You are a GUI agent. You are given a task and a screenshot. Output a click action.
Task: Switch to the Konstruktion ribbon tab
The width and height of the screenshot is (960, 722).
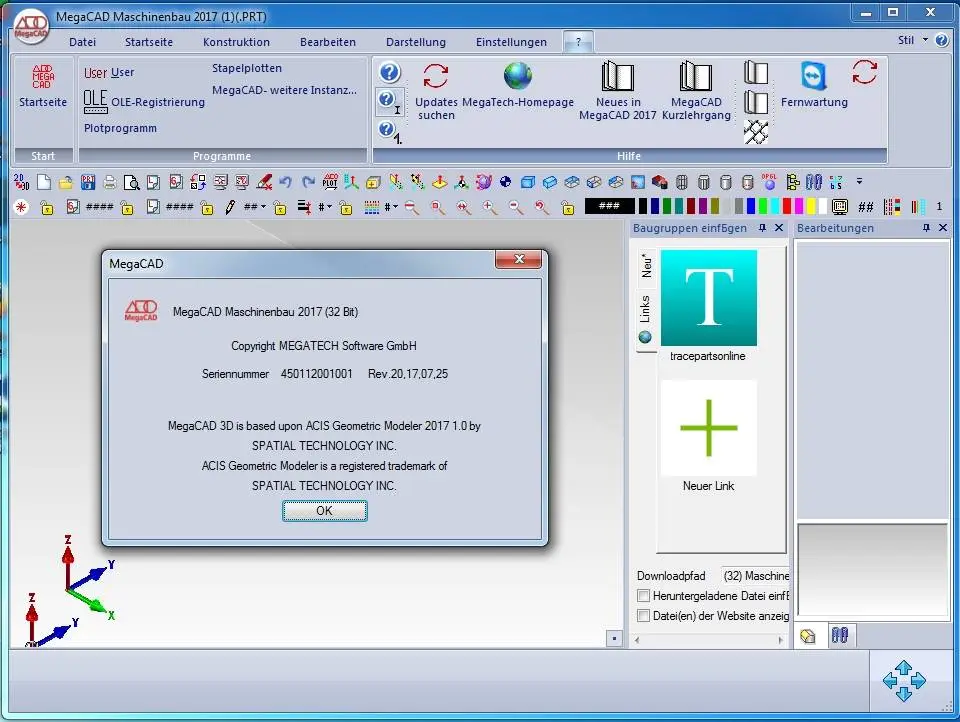tap(236, 42)
